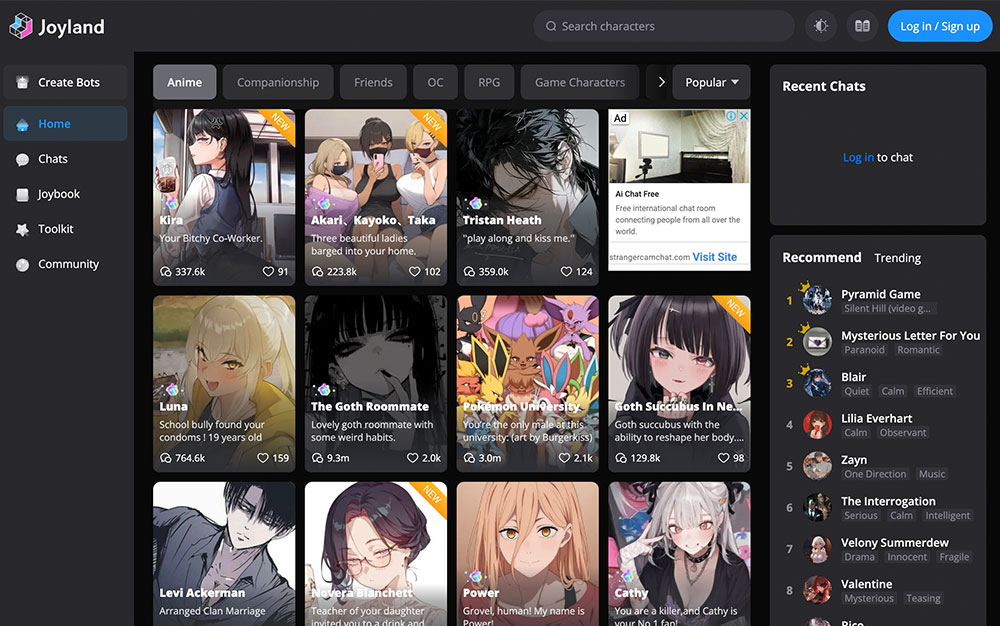Click Visit Site link in the ad
The width and height of the screenshot is (1000, 626).
point(714,257)
